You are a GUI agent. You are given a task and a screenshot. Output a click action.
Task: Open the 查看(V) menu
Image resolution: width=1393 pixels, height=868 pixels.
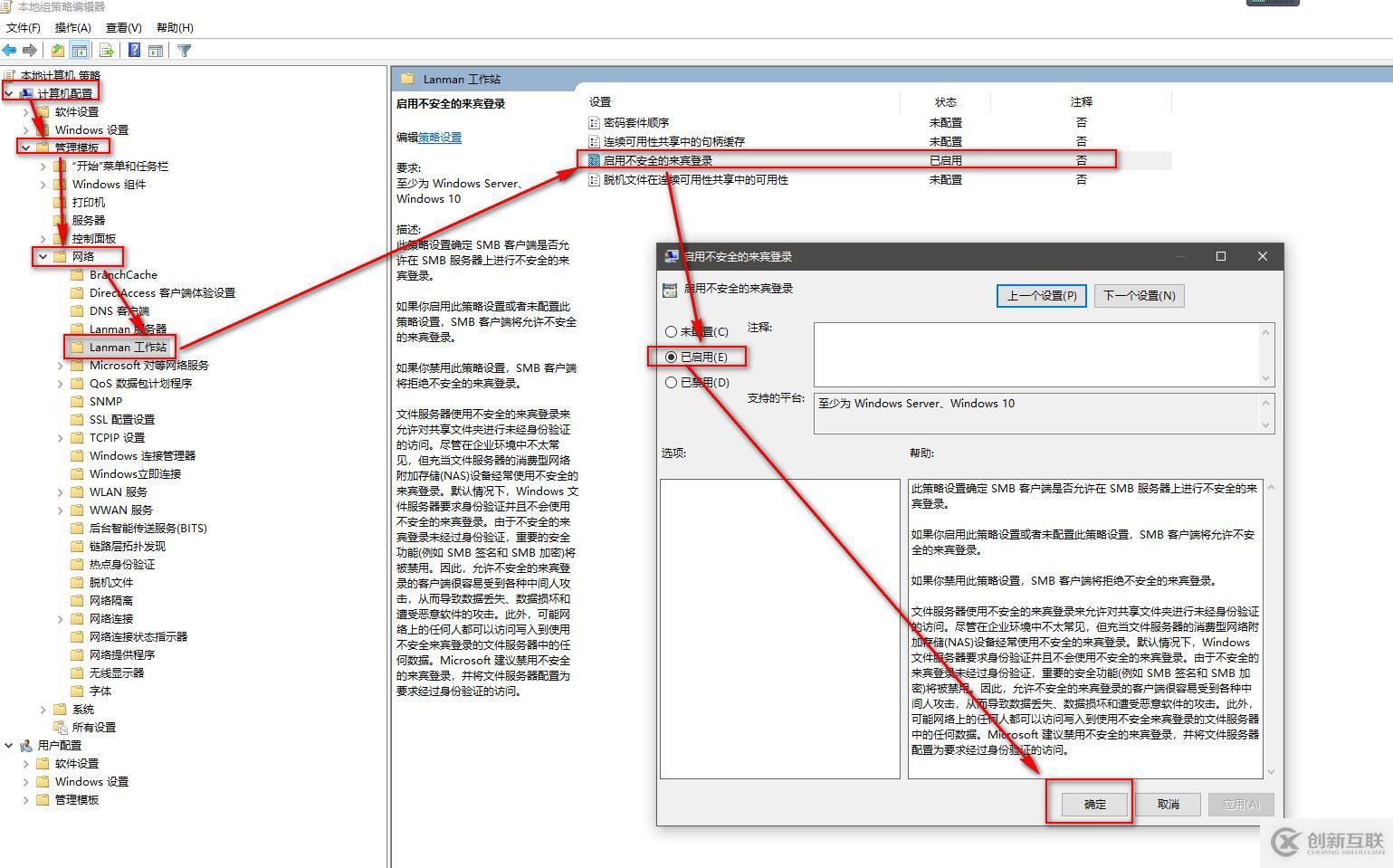pyautogui.click(x=124, y=27)
